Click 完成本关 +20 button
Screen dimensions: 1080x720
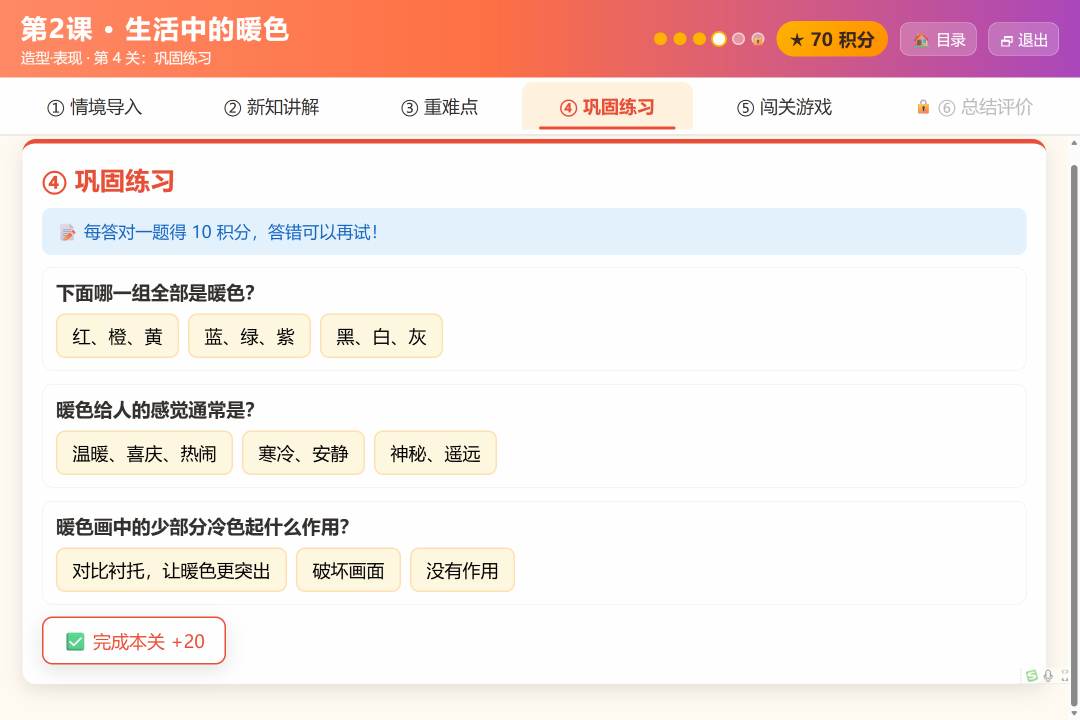tap(134, 641)
